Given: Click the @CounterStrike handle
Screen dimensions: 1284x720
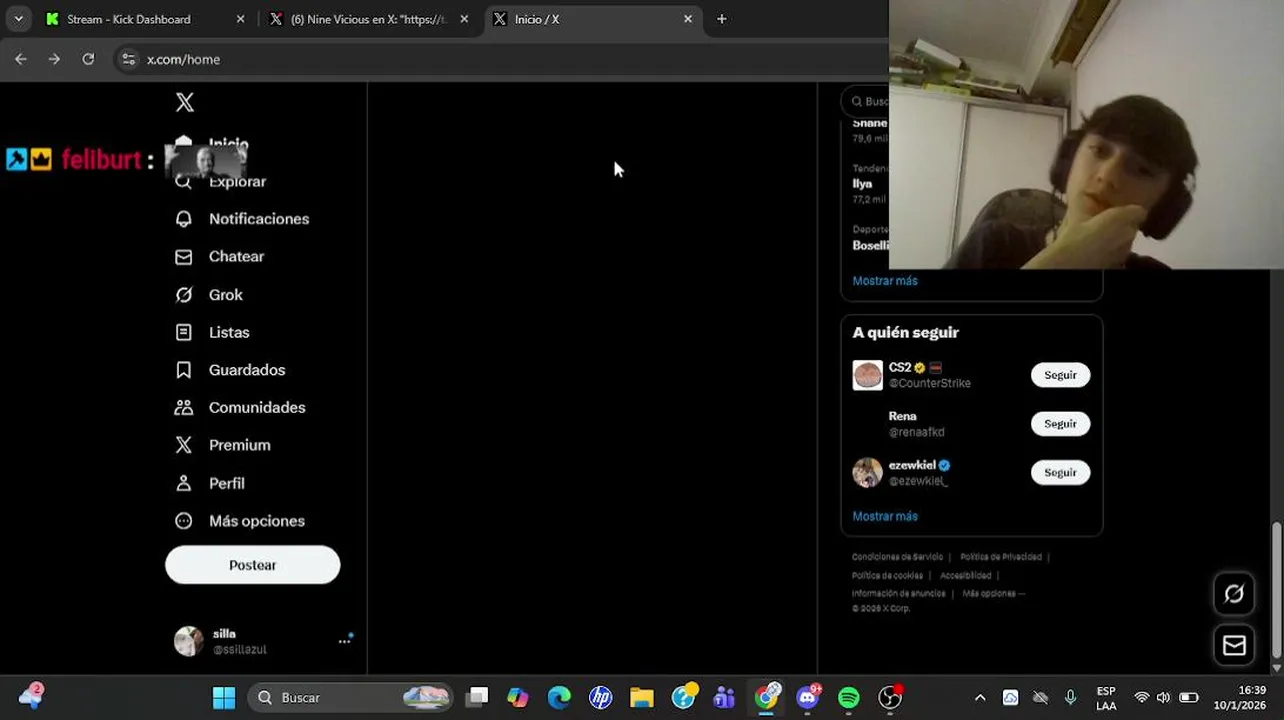Looking at the screenshot, I should click(x=930, y=383).
